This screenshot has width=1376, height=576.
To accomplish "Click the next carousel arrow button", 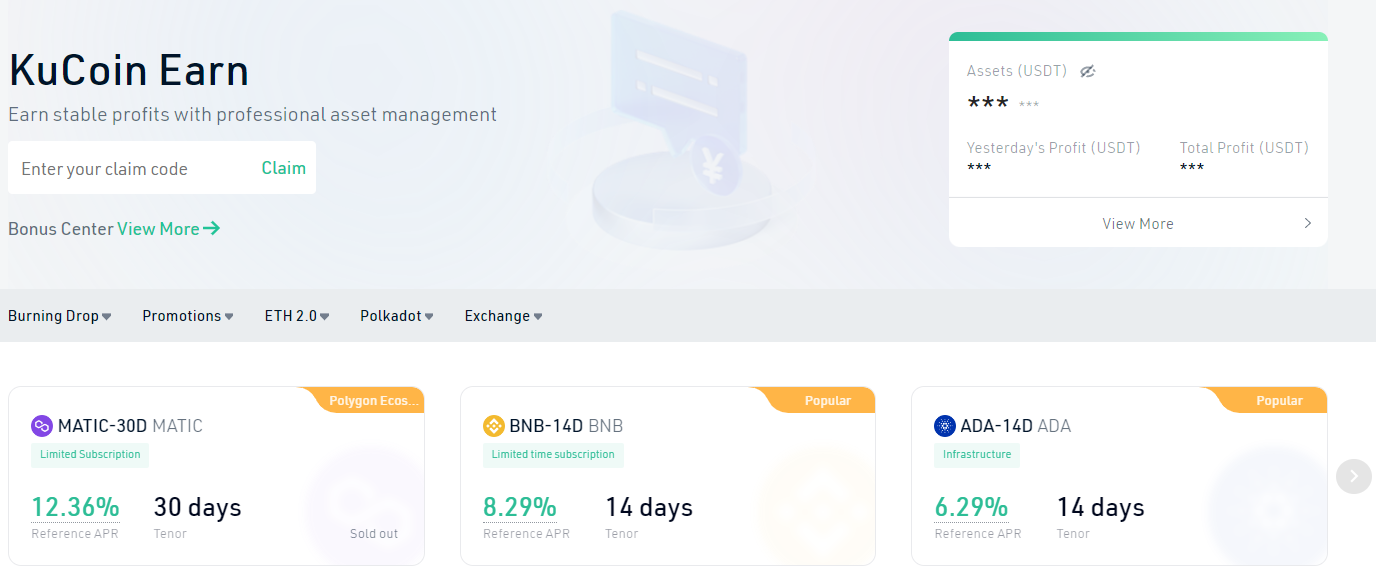I will [1354, 476].
